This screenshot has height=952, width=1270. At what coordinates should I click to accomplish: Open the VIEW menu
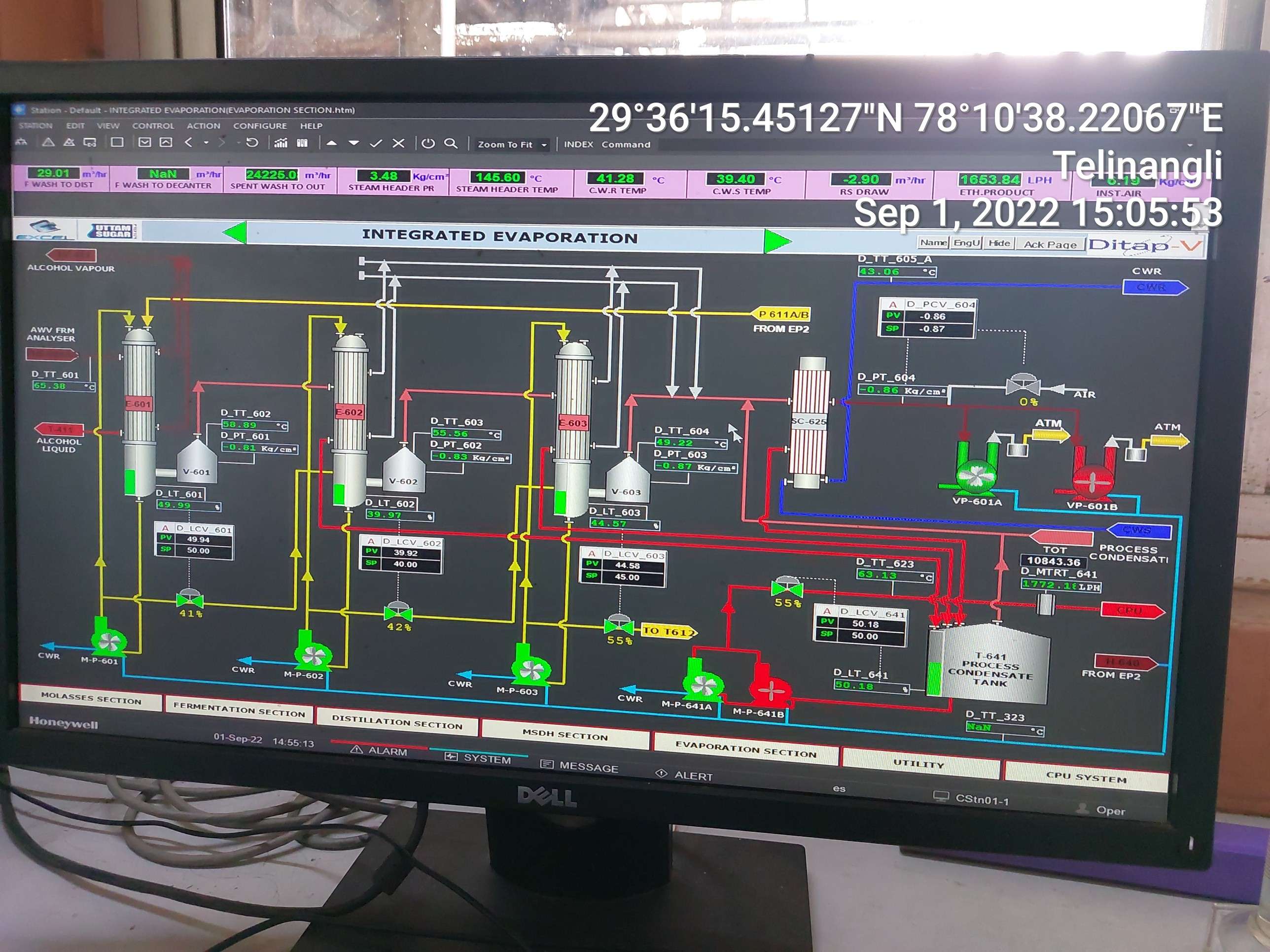pos(108,126)
